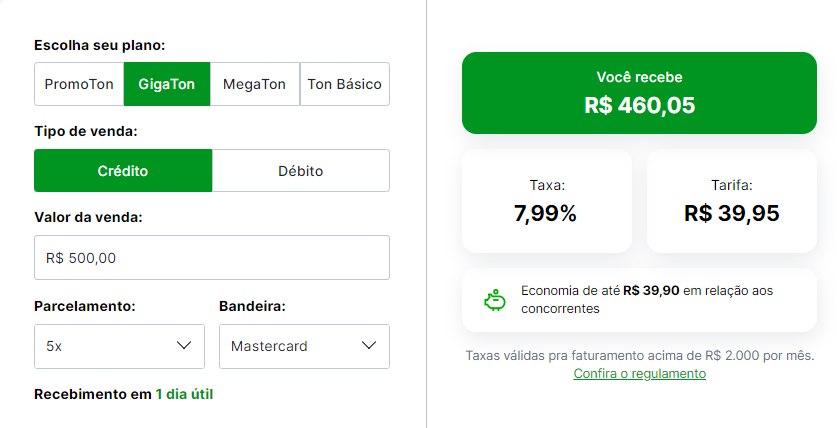Switch sale type to Crédito
Viewport: 837px width, 428px height.
123,171
